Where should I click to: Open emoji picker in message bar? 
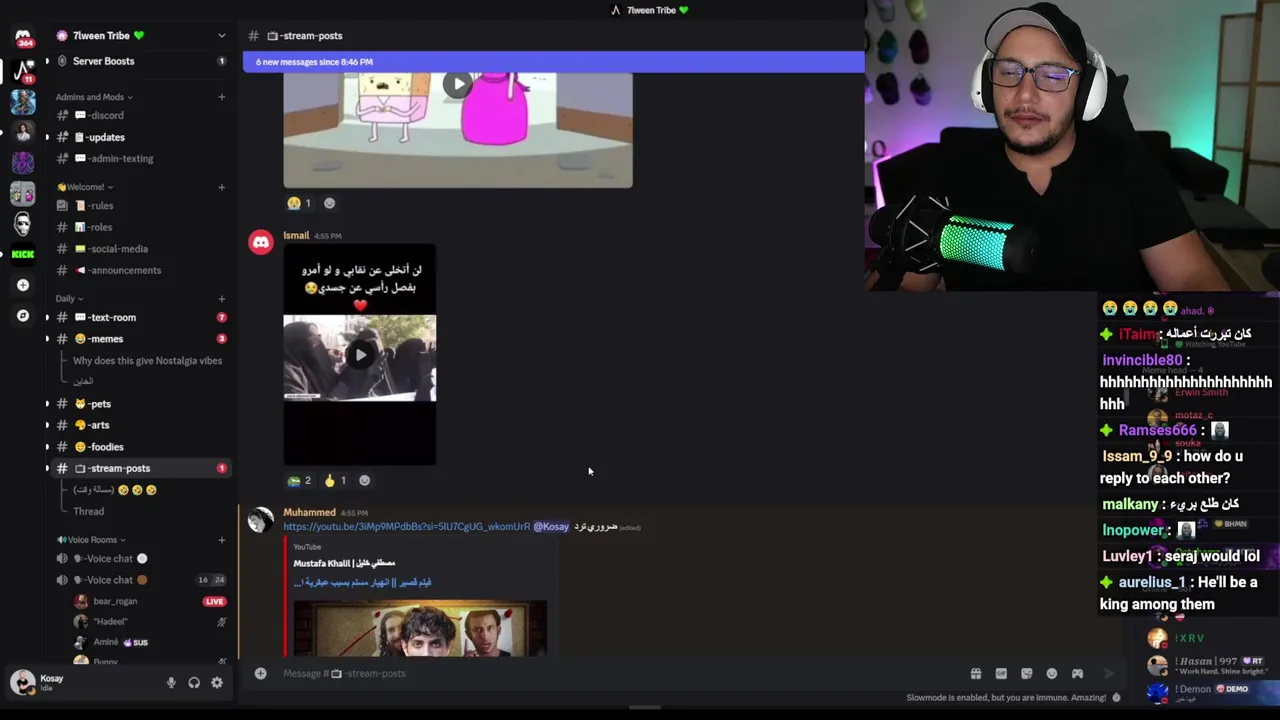tap(1051, 674)
